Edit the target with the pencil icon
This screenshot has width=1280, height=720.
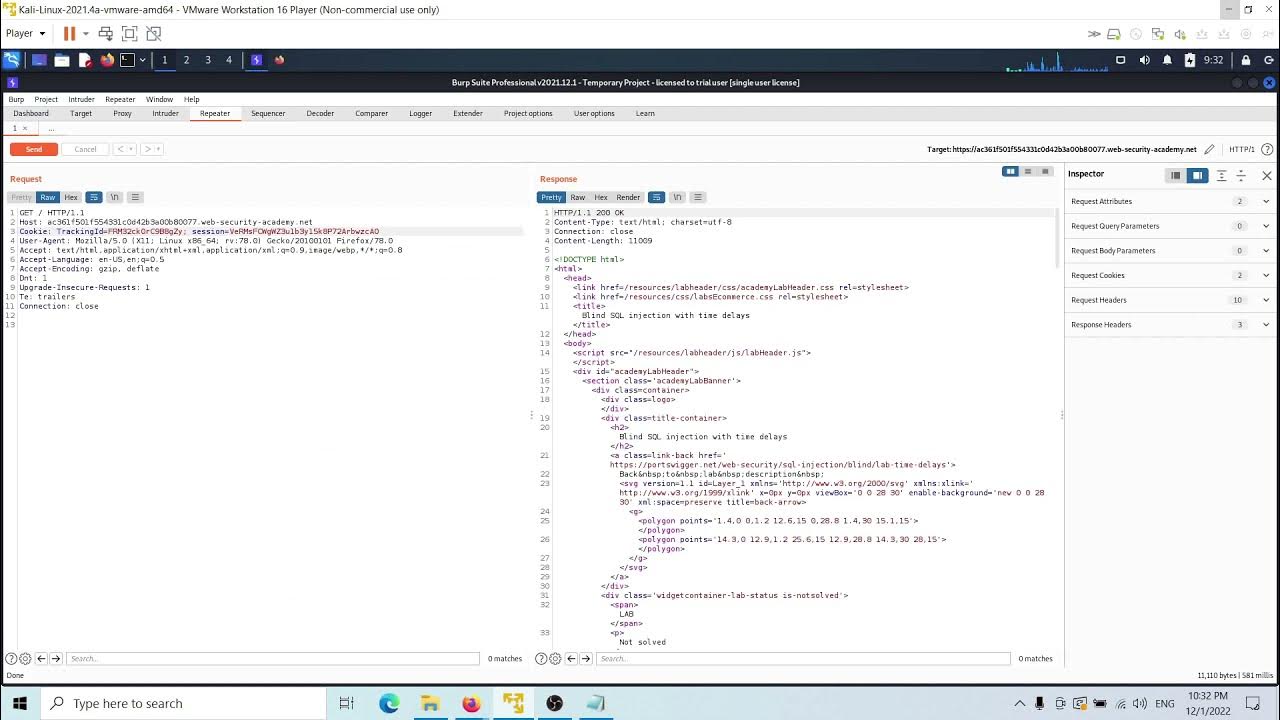pyautogui.click(x=1209, y=149)
